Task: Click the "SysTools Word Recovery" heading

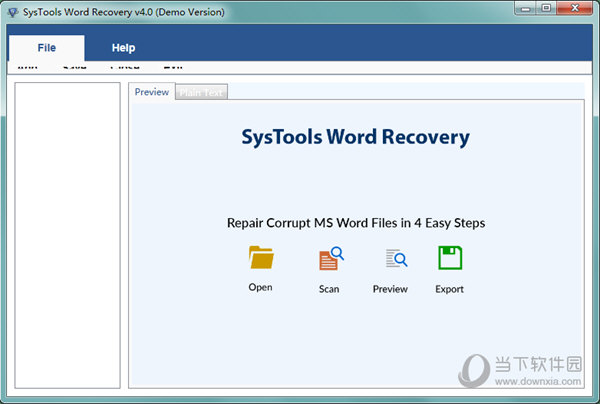Action: point(355,137)
